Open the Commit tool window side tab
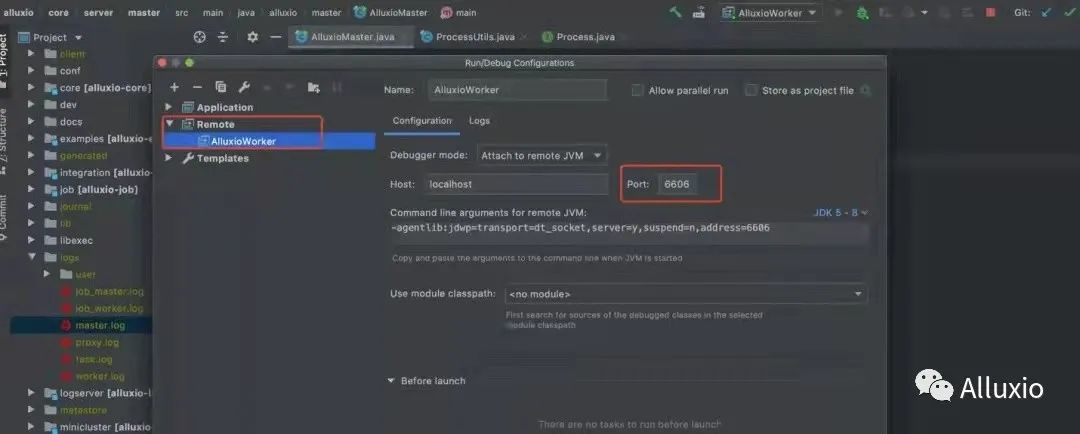Screen dimensions: 1080x434 (x=4, y=217)
